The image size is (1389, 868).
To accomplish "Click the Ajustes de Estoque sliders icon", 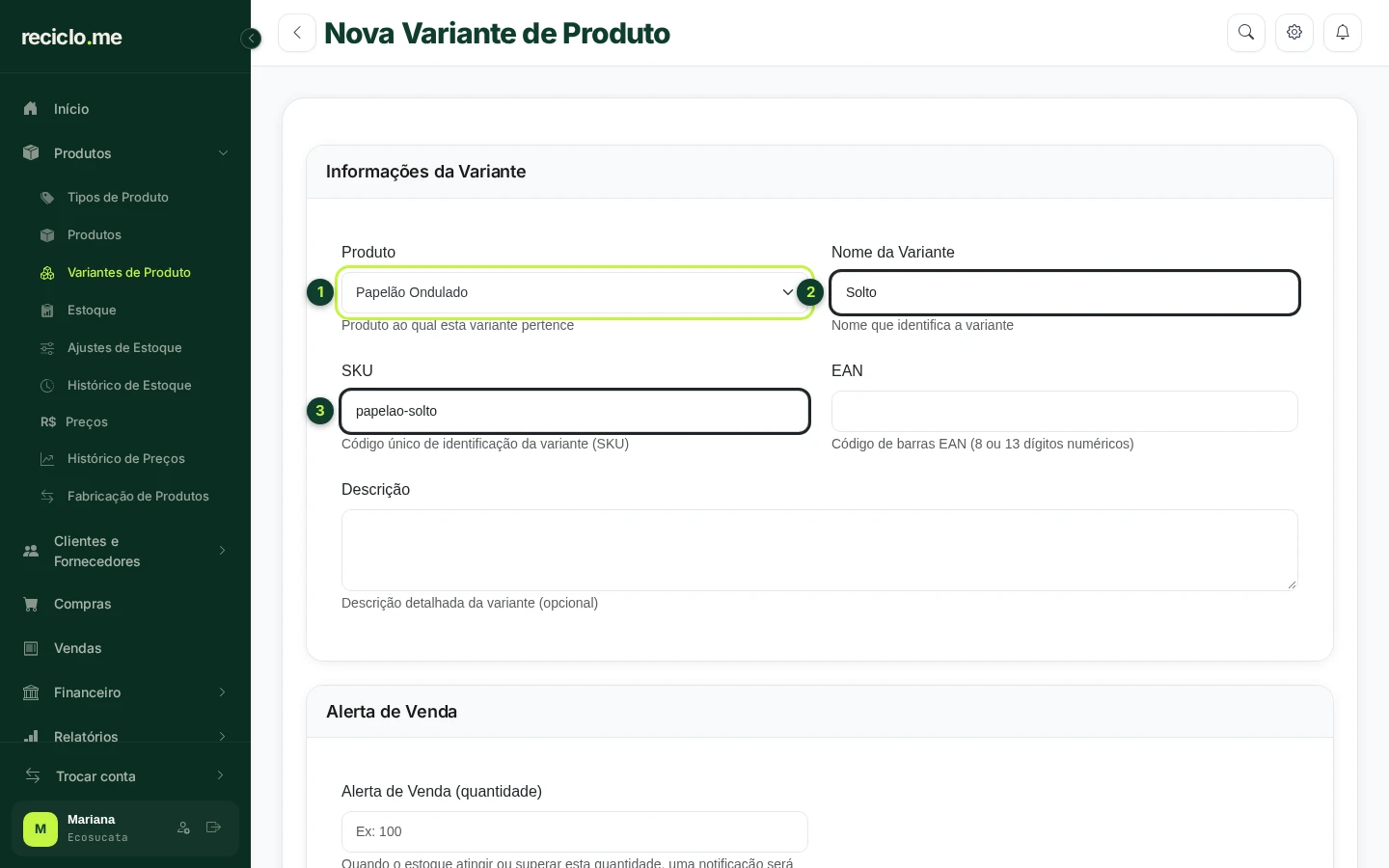I will [x=47, y=348].
